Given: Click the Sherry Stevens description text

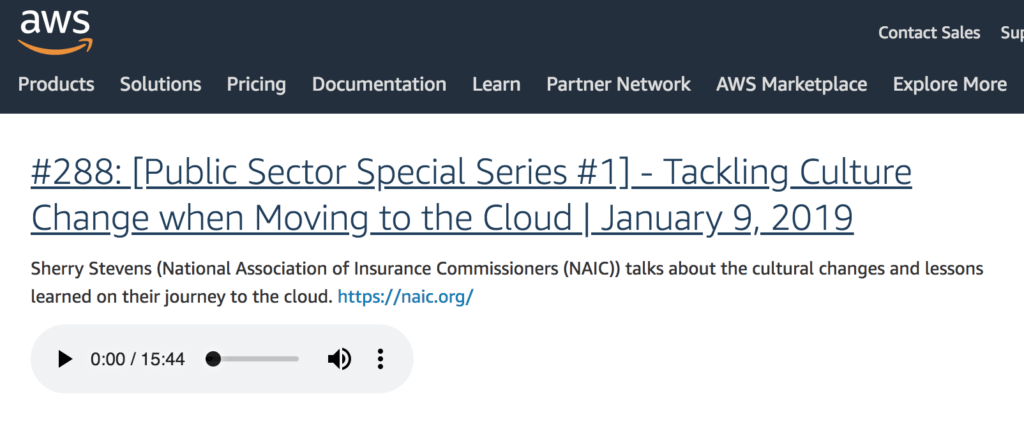Looking at the screenshot, I should (x=507, y=283).
